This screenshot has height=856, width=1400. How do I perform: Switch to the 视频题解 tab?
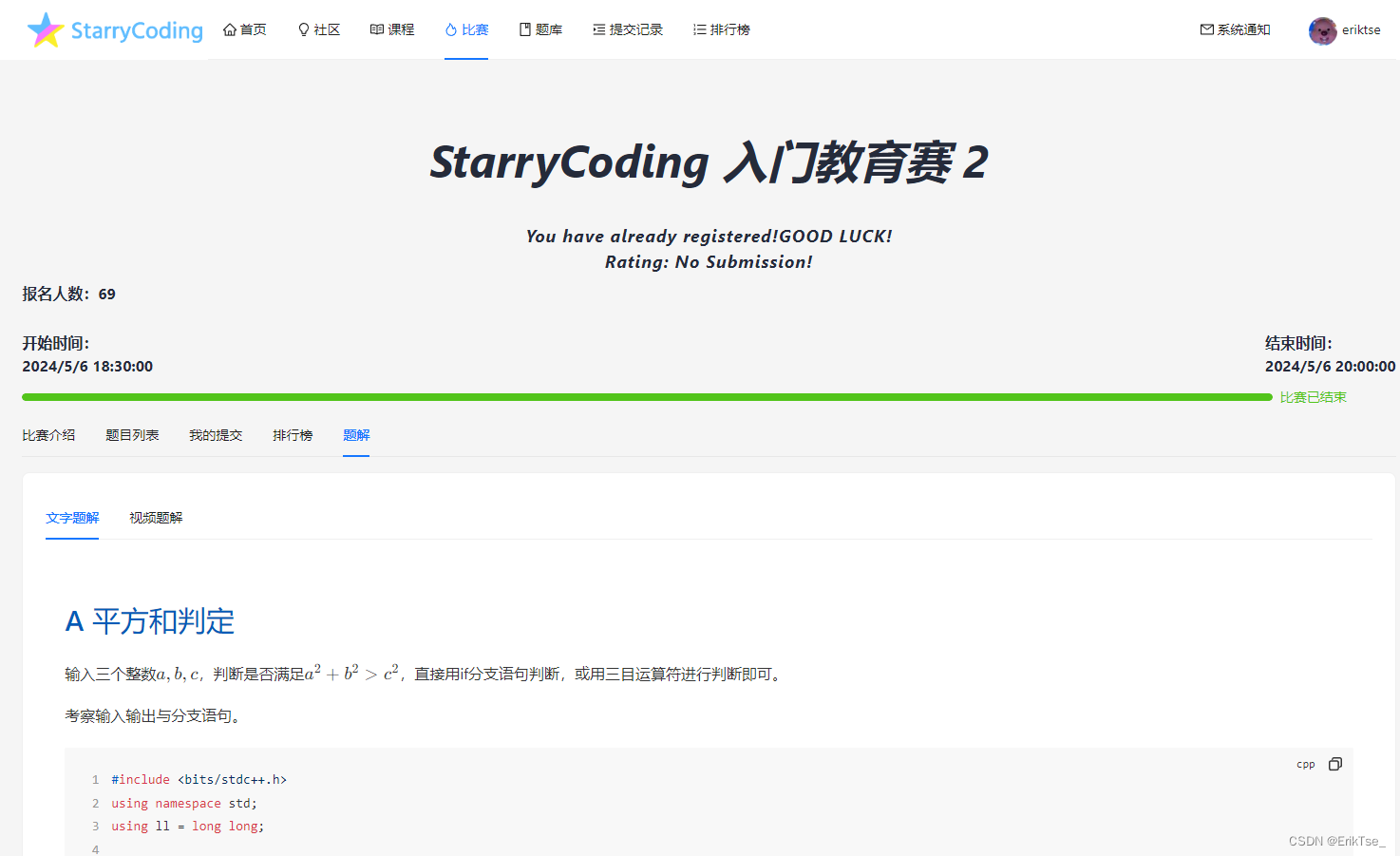[155, 518]
